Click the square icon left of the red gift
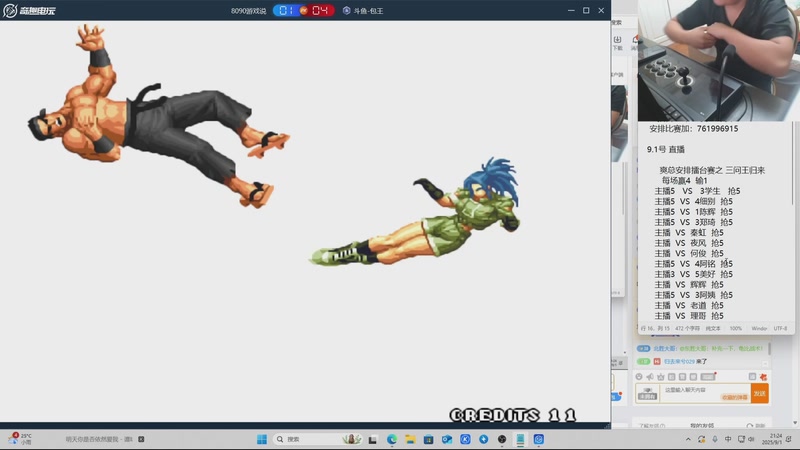Image resolution: width=800 pixels, height=450 pixels. [x=752, y=377]
